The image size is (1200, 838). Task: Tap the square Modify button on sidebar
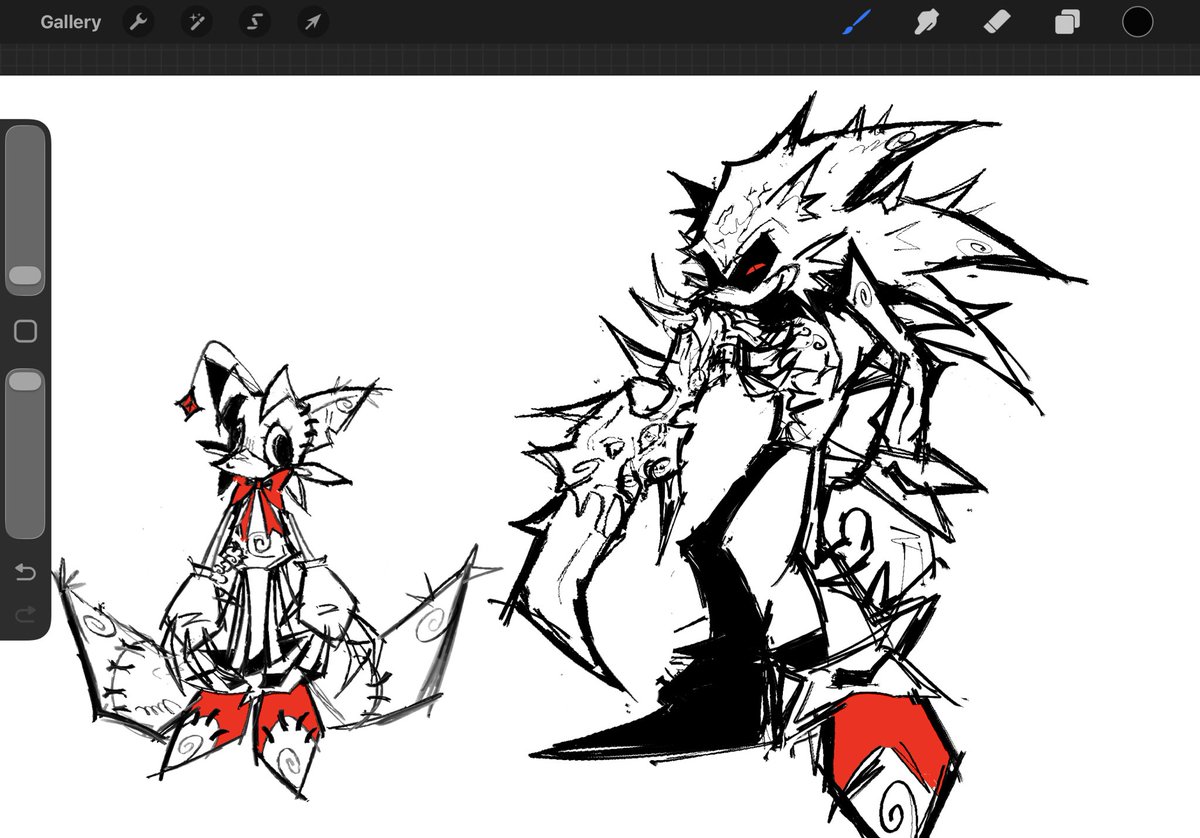coord(25,331)
